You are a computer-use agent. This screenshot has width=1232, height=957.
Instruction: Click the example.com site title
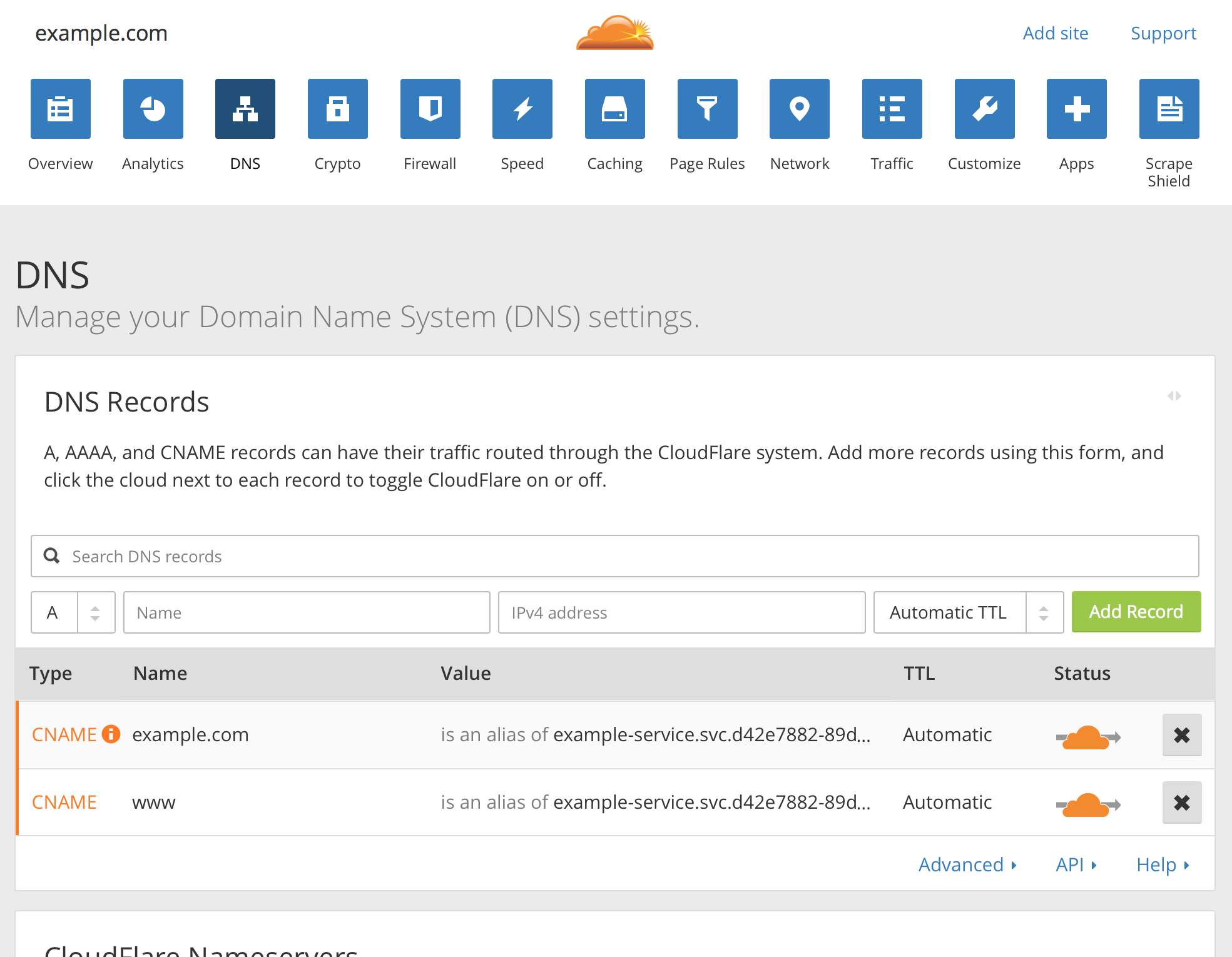coord(101,33)
